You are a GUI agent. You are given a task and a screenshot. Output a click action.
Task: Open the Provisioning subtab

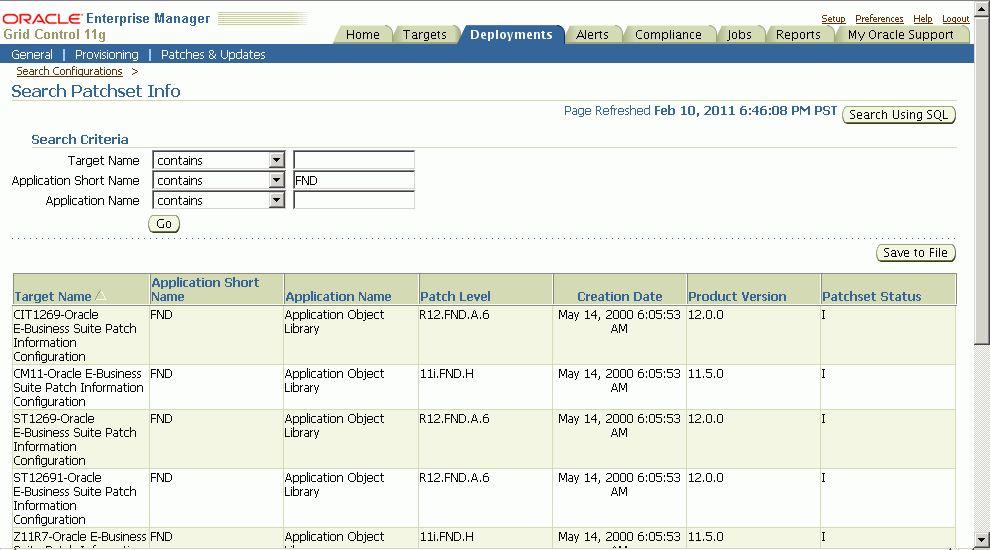(x=107, y=54)
